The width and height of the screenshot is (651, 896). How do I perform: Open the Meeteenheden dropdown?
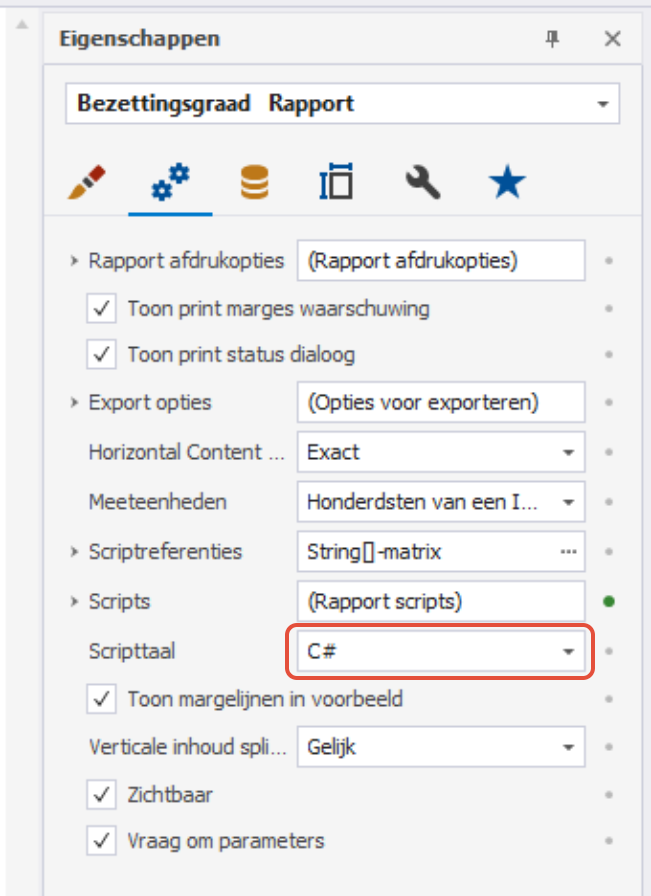click(441, 502)
